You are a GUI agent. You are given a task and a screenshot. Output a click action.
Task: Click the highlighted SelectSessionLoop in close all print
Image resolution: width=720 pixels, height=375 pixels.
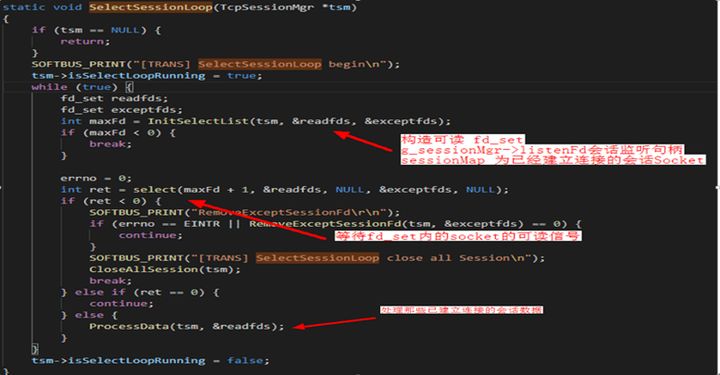pos(317,258)
